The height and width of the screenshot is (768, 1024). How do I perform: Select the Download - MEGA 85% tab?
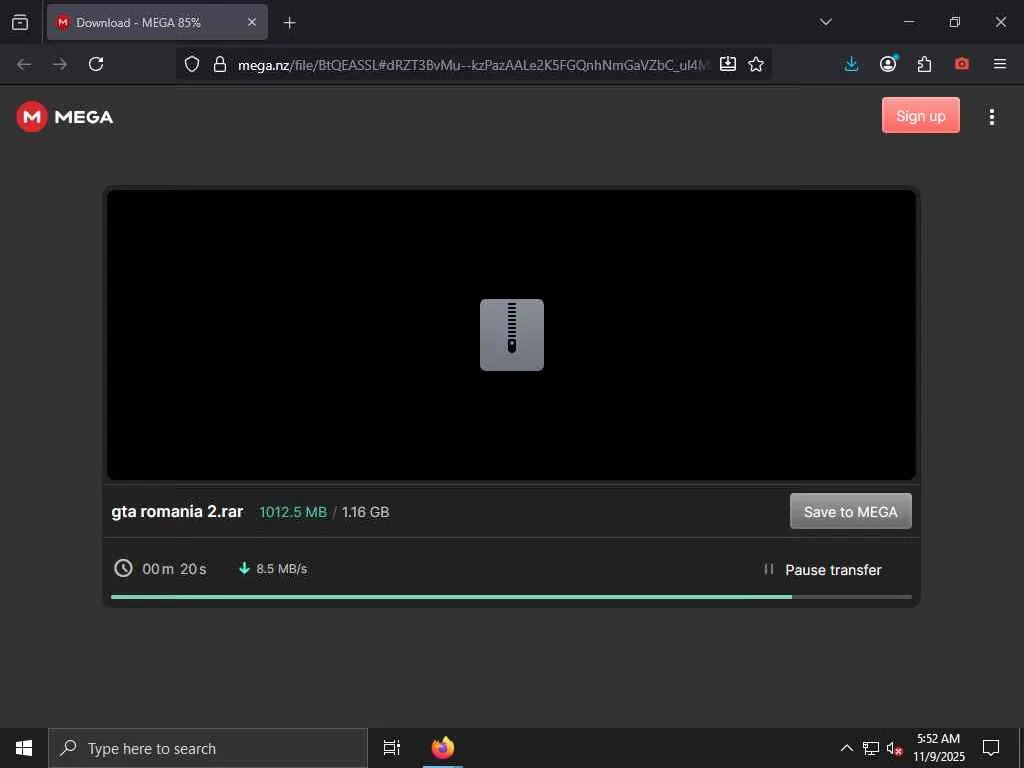(x=157, y=22)
